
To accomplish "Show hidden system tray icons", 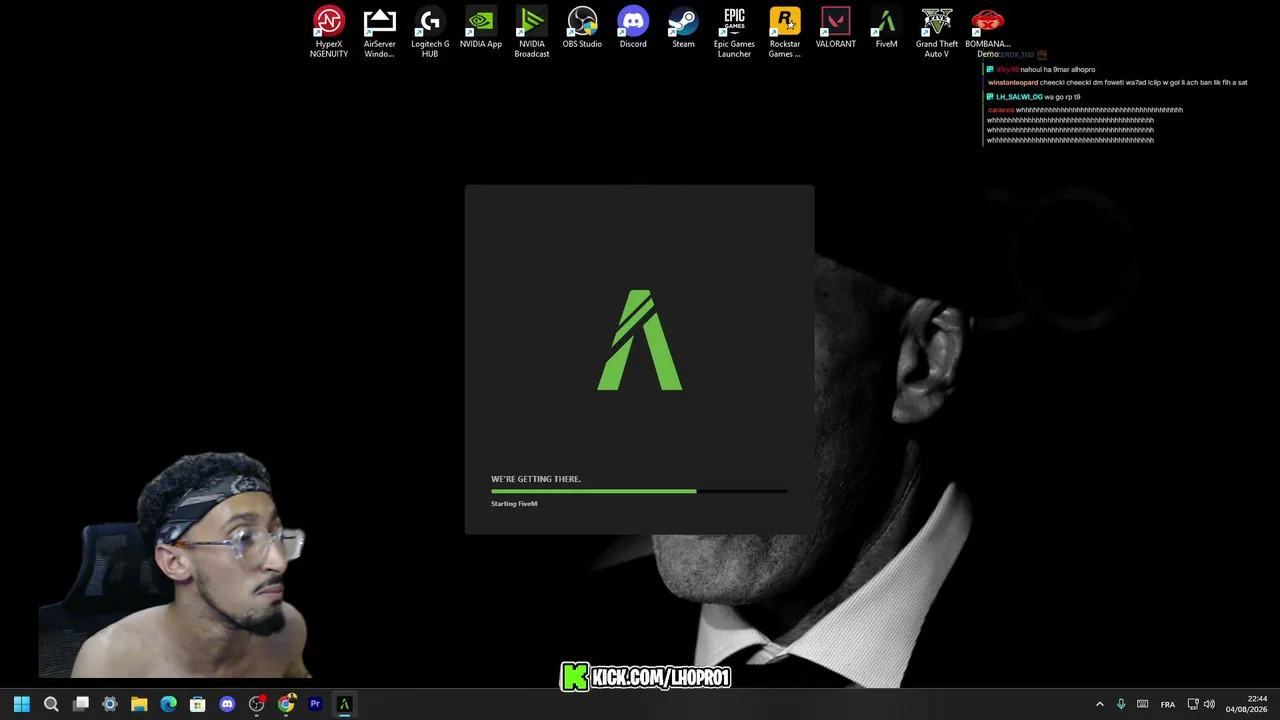I will tap(1100, 704).
